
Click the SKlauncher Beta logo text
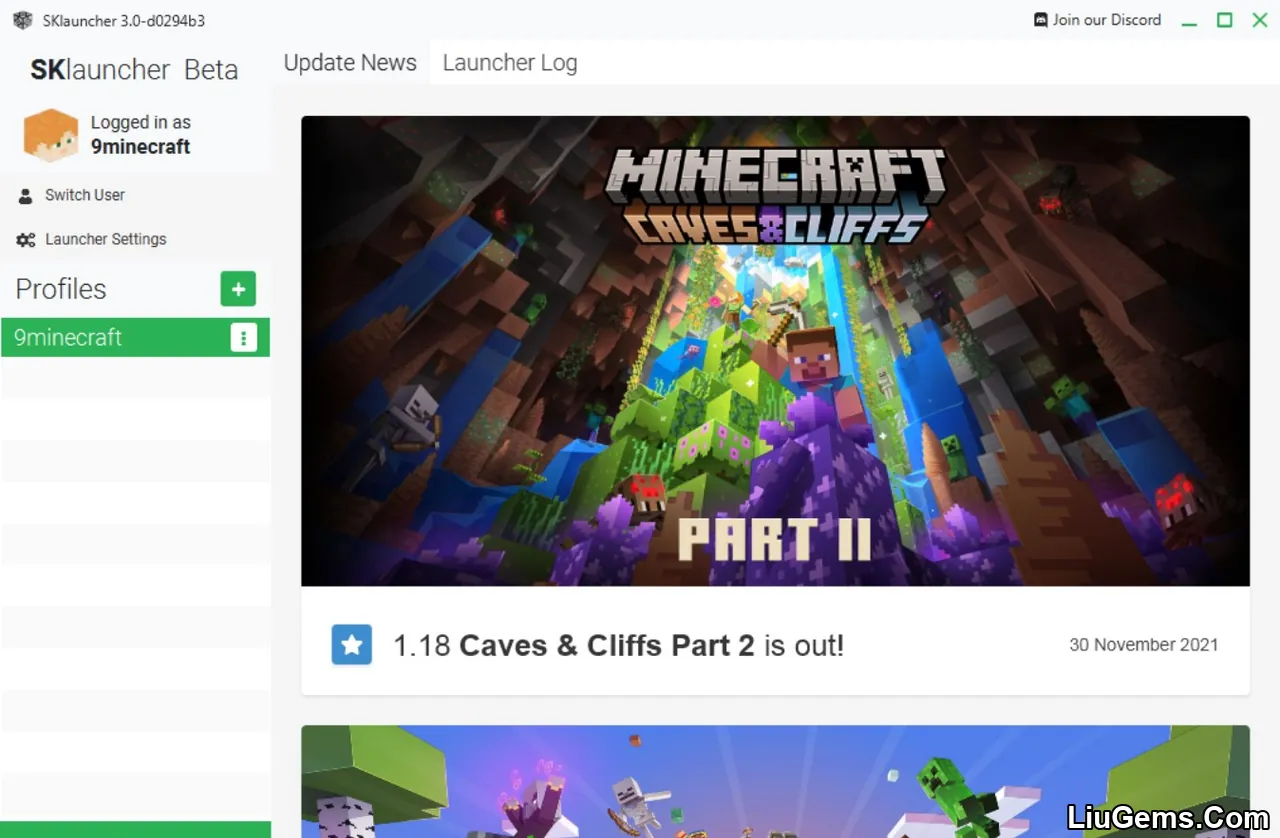coord(134,70)
